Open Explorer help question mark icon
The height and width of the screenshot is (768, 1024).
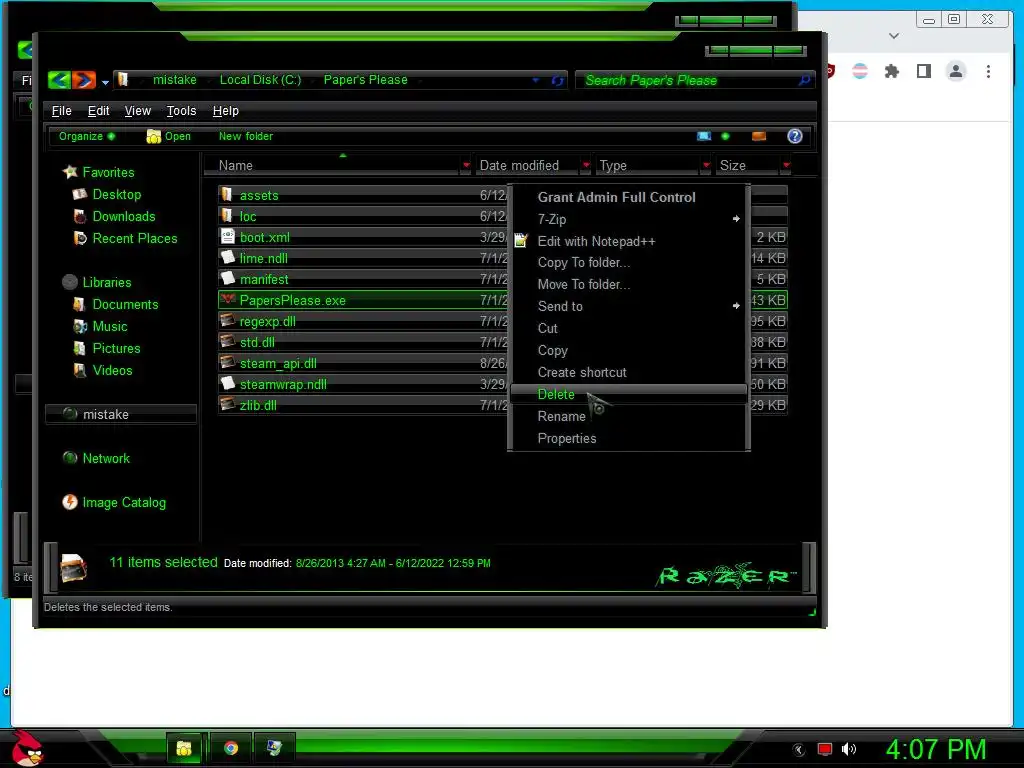[x=795, y=136]
